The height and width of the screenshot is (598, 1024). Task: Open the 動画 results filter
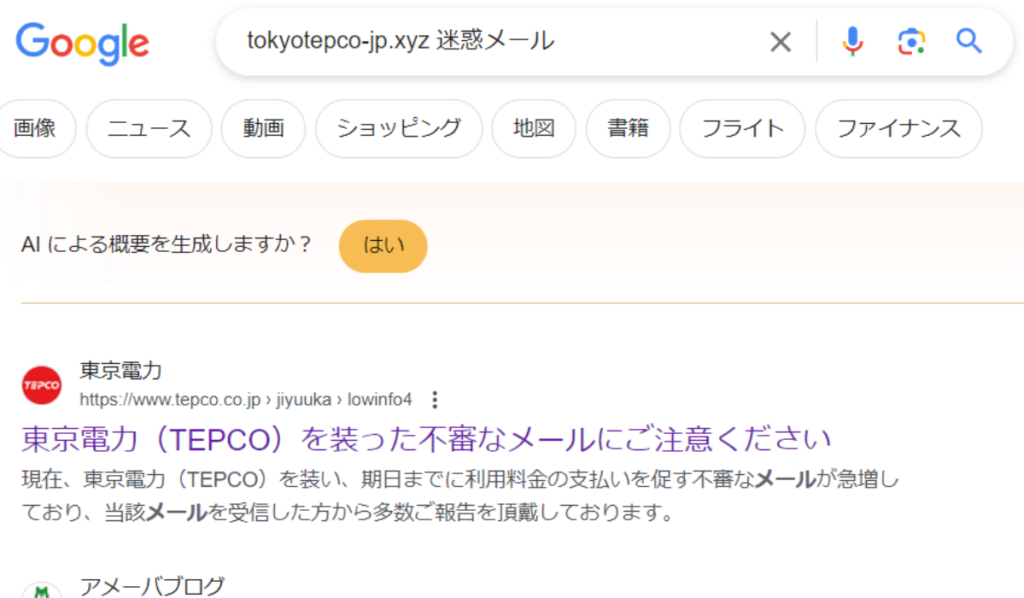click(264, 128)
